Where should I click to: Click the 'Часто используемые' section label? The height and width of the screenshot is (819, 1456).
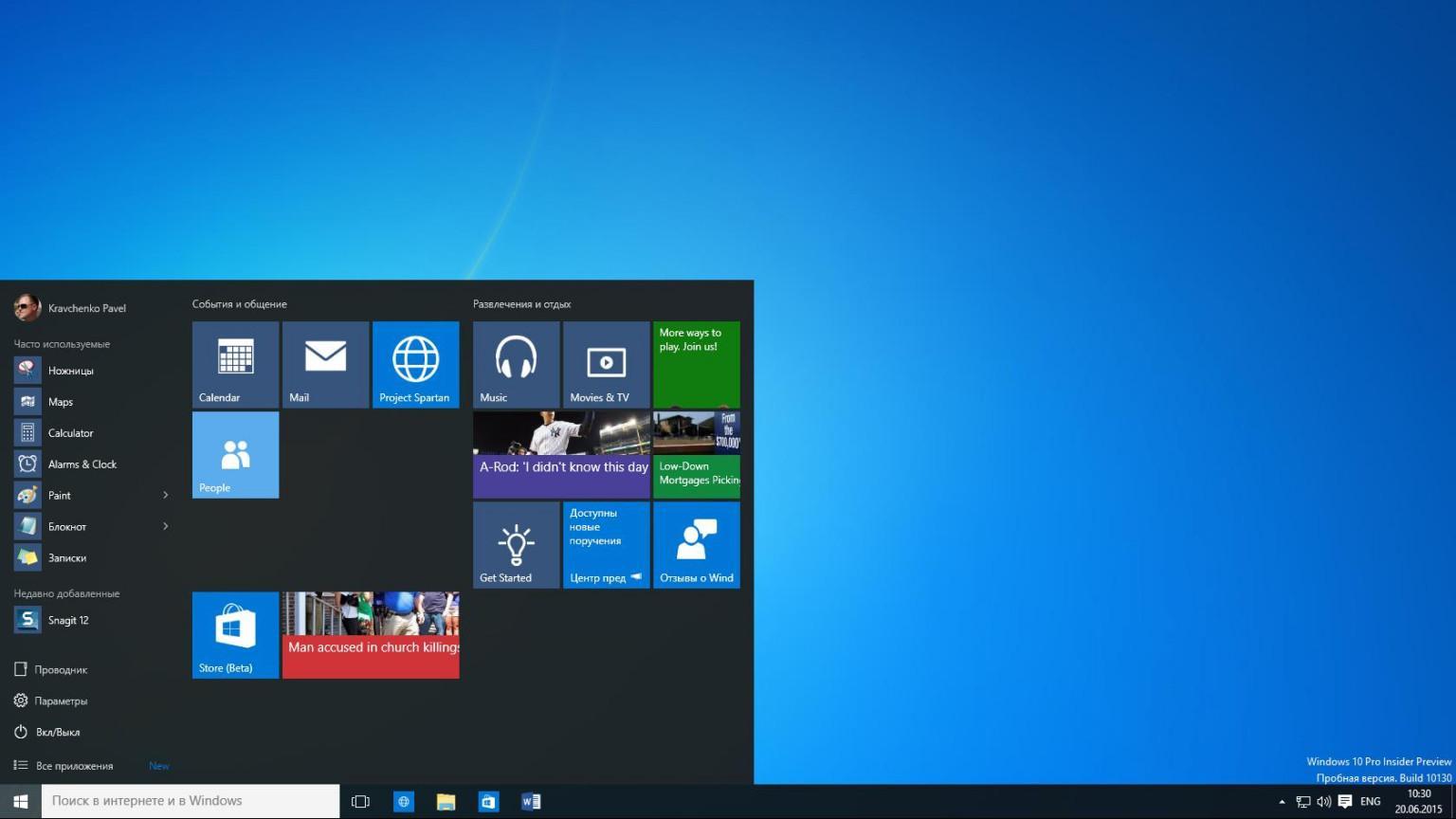[62, 344]
